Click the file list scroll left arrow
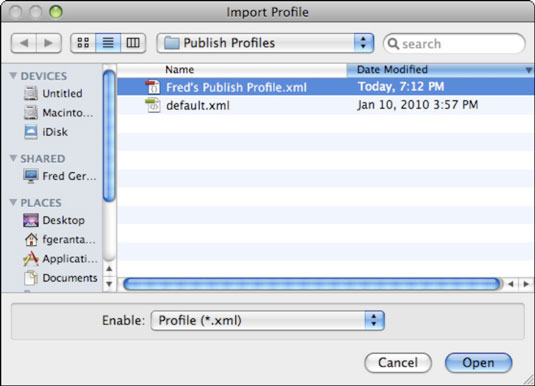 click(x=511, y=284)
